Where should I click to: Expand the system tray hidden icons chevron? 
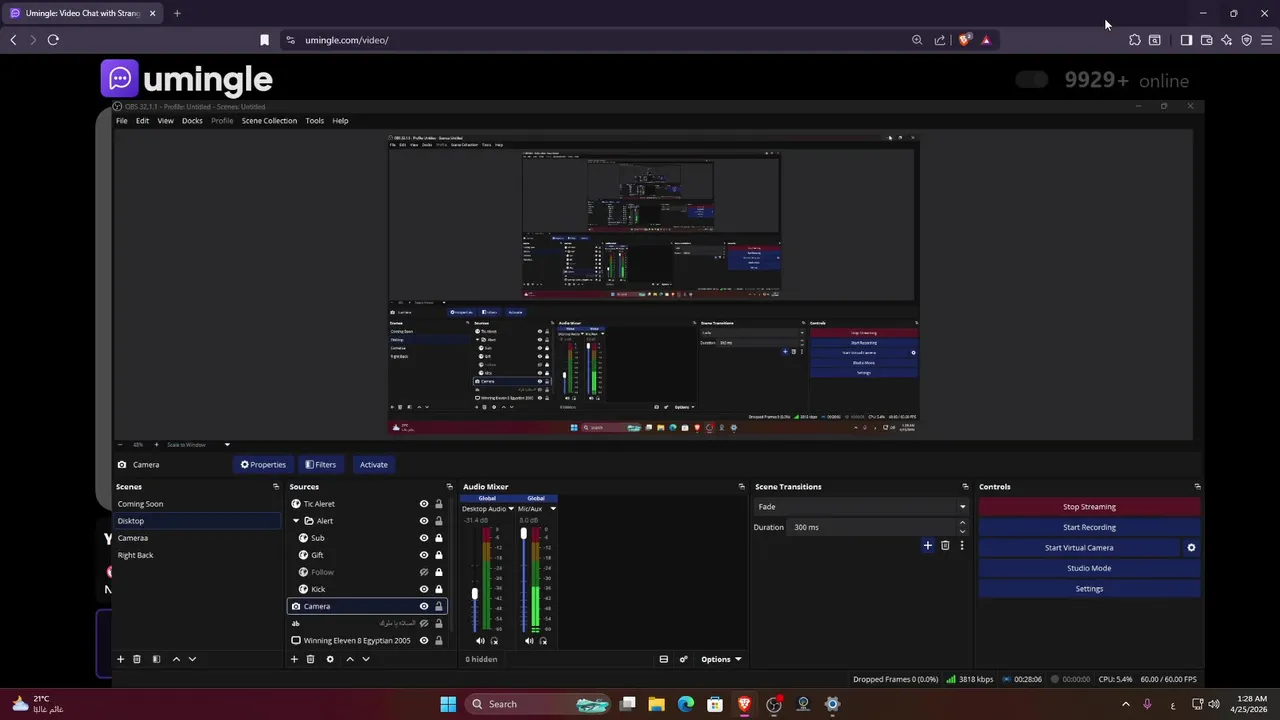(1125, 704)
